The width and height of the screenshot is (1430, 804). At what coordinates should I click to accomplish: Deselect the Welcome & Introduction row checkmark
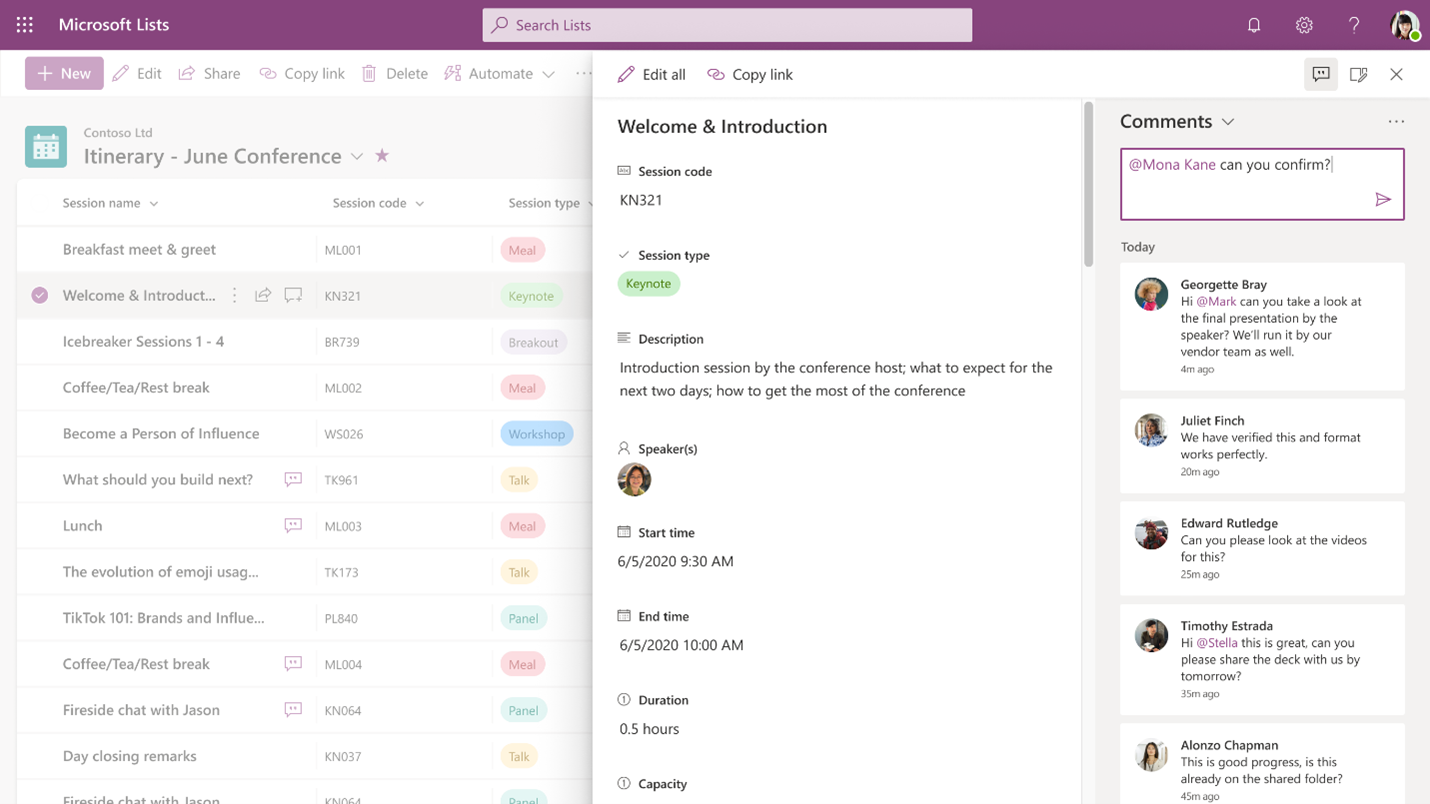coord(39,295)
